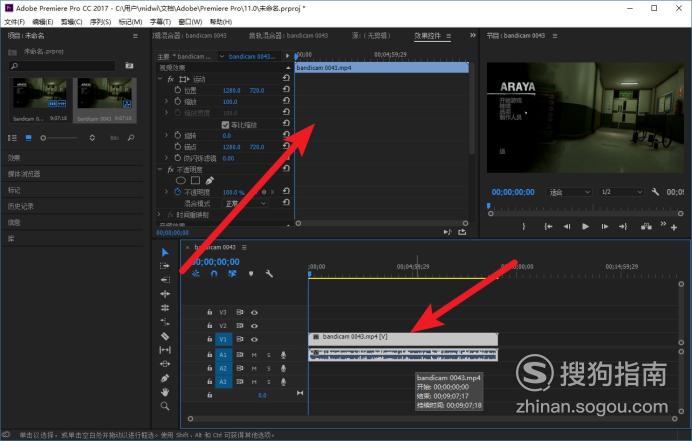The image size is (692, 441).
Task: Toggle insert sequences as nests button
Action: pyautogui.click(x=196, y=274)
